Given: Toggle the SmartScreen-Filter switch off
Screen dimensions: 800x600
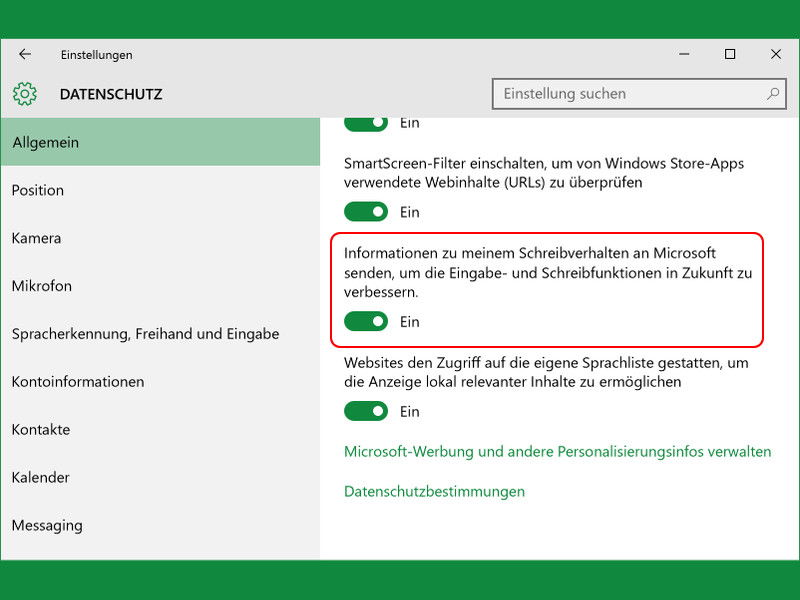Looking at the screenshot, I should tap(366, 212).
